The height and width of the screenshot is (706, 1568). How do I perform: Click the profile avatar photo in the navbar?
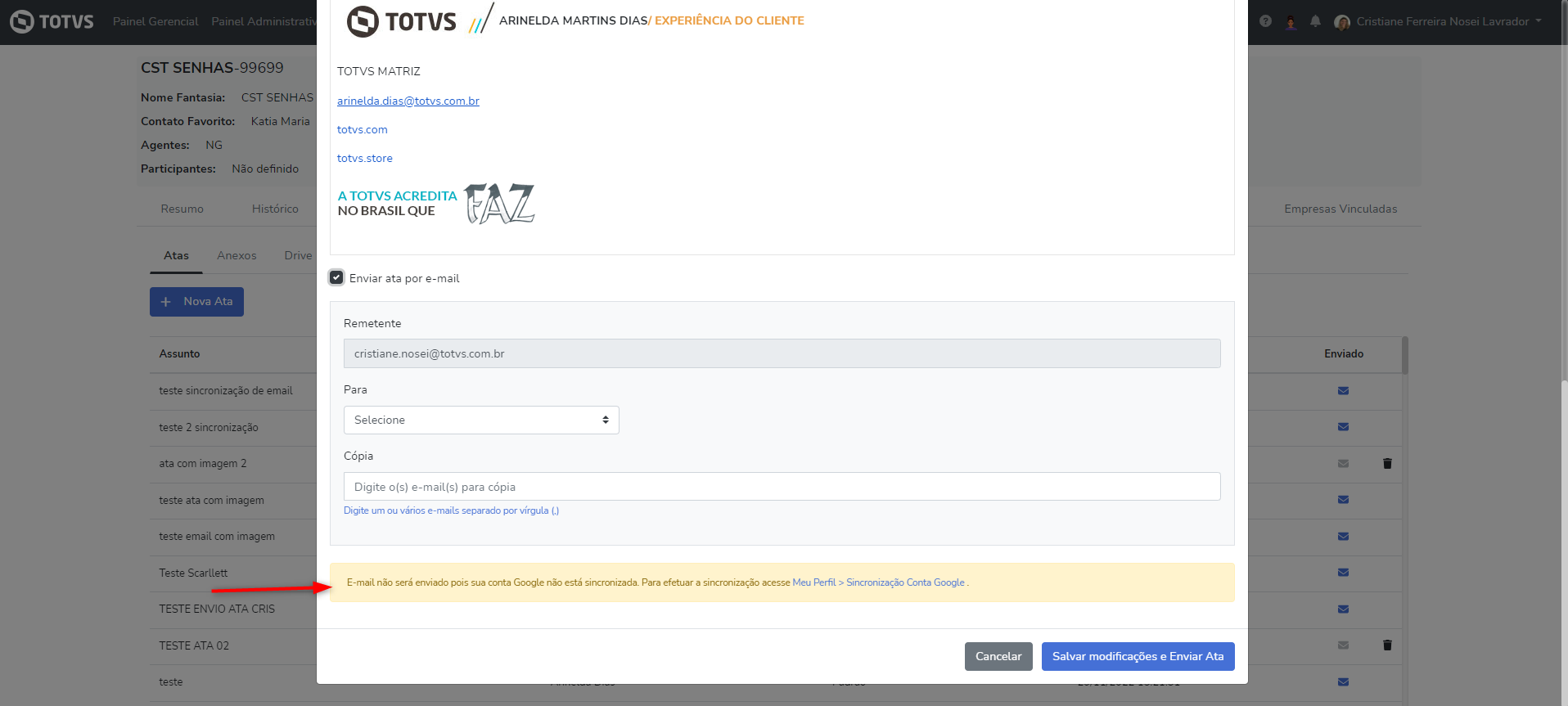(1342, 22)
